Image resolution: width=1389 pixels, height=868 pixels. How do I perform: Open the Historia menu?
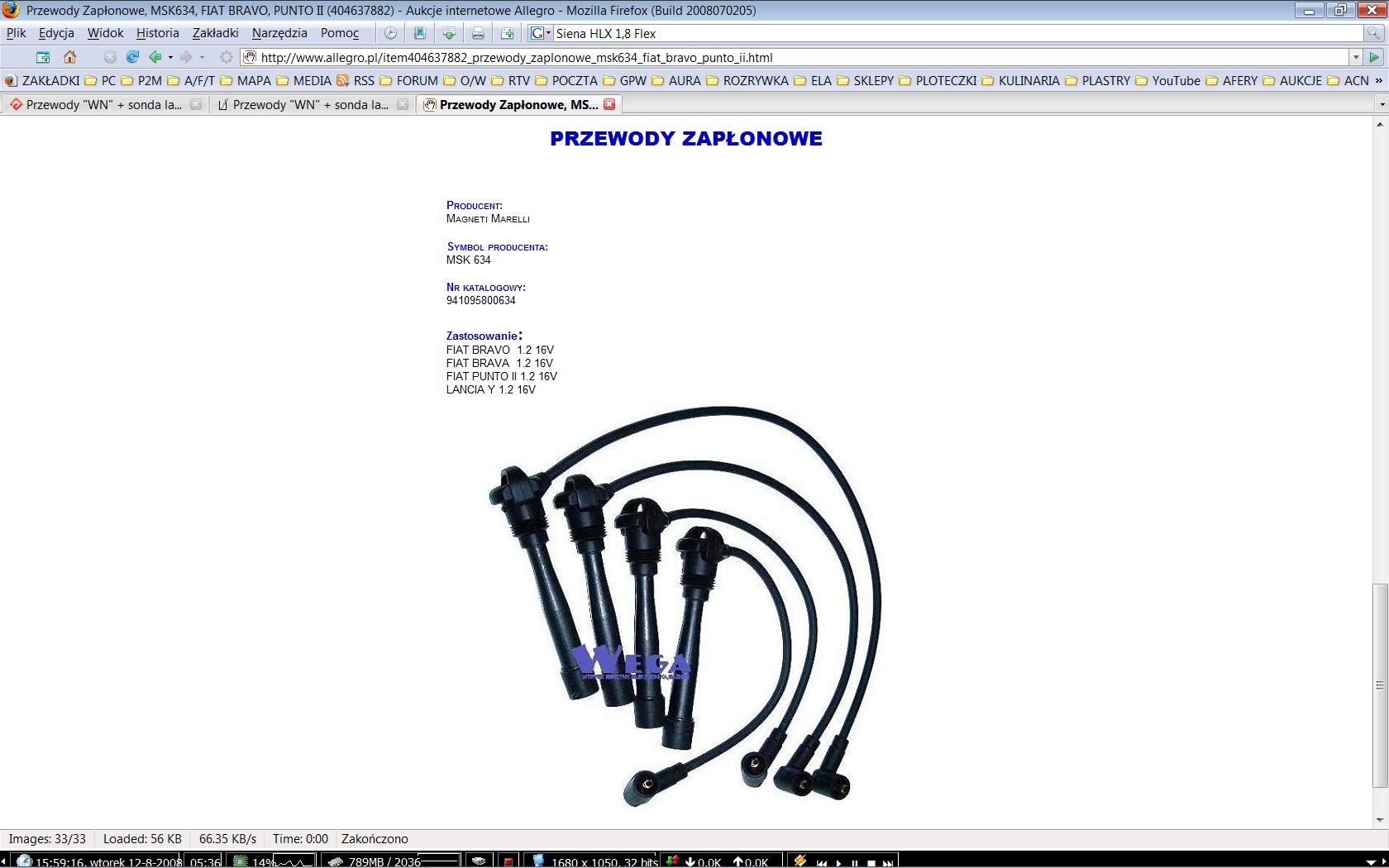pyautogui.click(x=157, y=33)
